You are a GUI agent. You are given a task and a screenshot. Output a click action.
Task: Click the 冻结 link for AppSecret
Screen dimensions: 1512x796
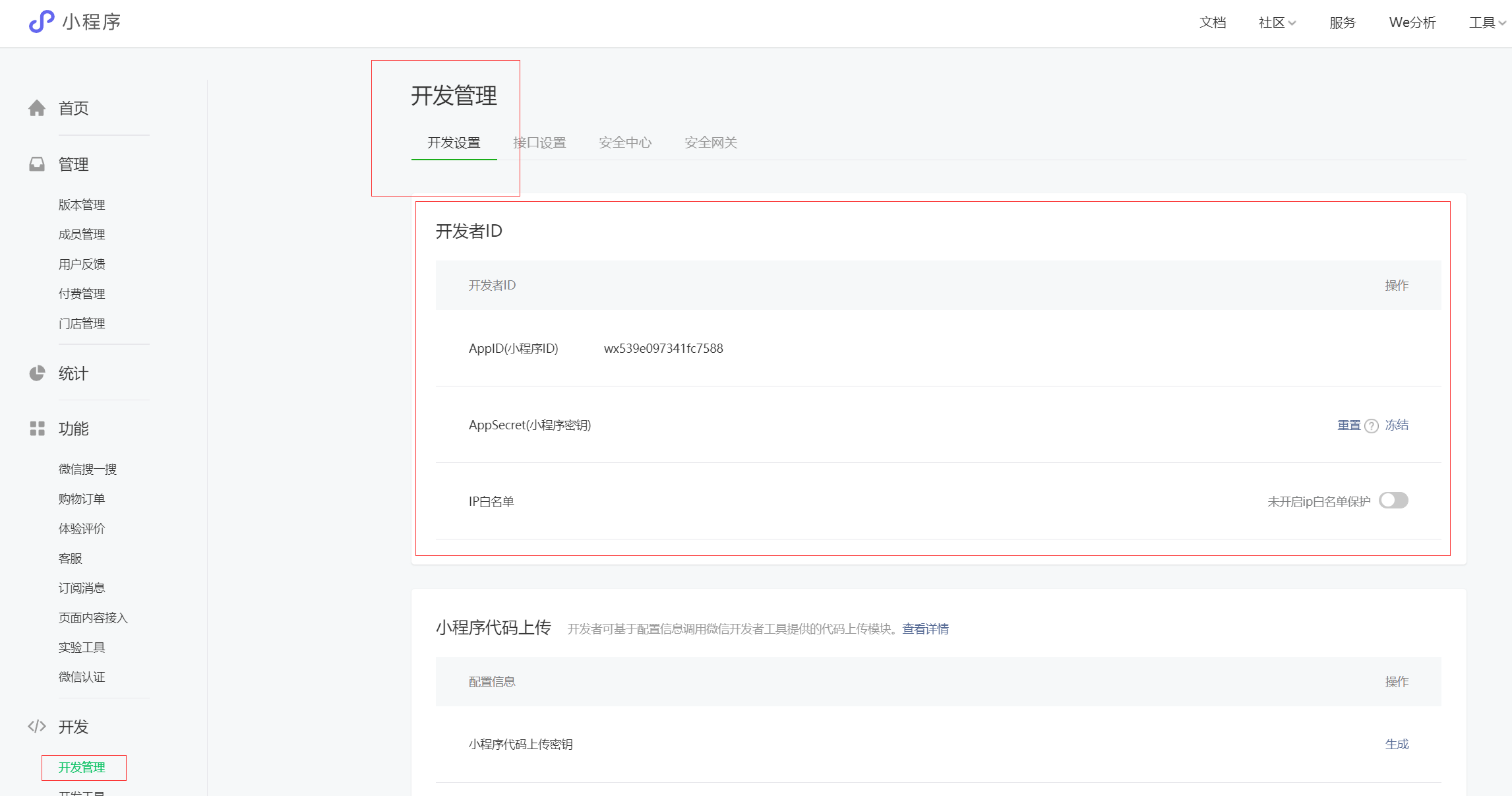click(x=1397, y=425)
